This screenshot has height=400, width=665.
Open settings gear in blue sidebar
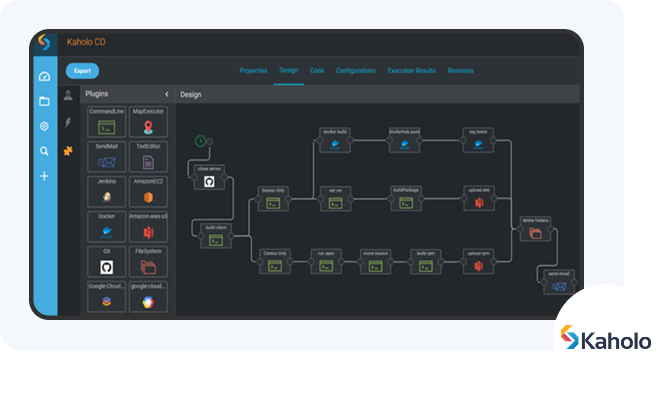[44, 126]
